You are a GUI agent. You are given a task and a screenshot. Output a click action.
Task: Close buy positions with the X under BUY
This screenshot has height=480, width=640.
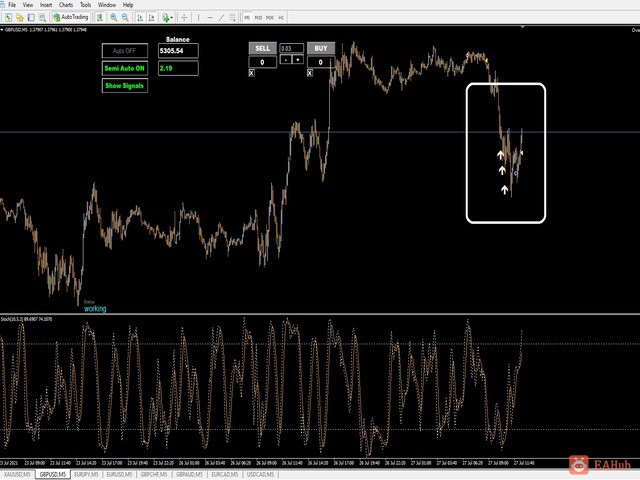click(x=310, y=73)
